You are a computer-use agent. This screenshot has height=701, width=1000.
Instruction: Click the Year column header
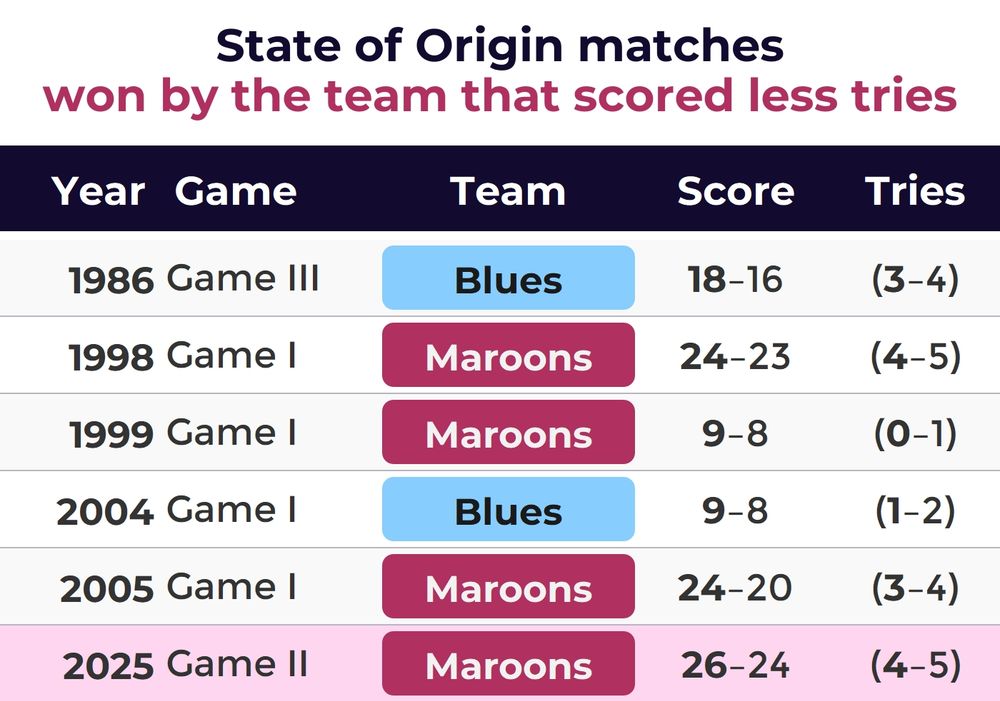tap(98, 191)
